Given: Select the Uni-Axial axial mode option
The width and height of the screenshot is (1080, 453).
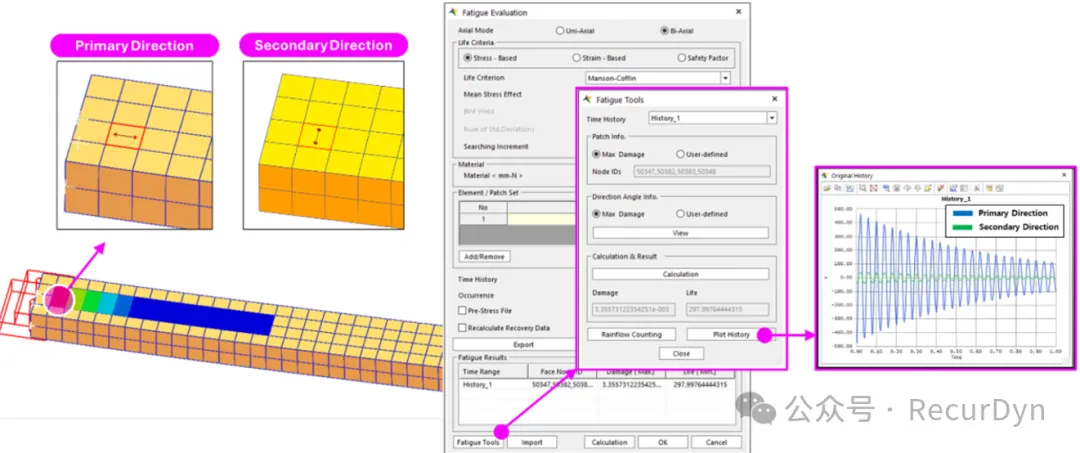Looking at the screenshot, I should point(560,31).
